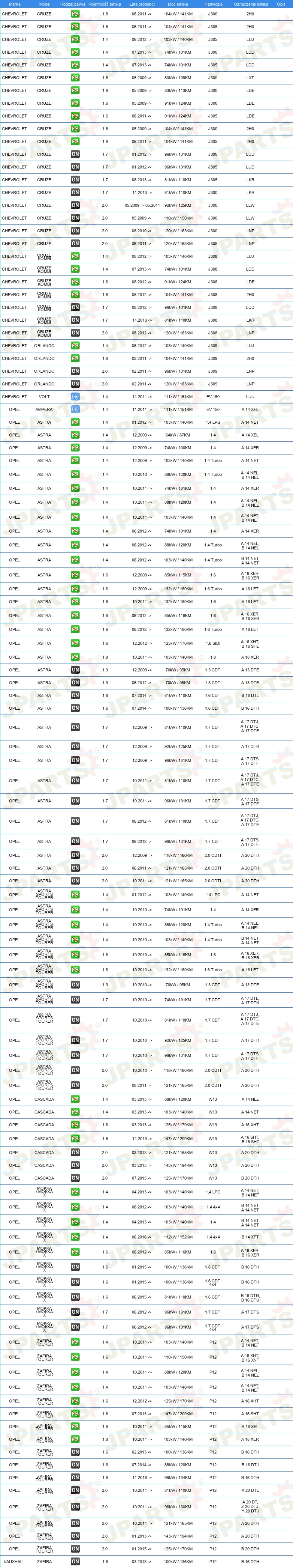Viewport: 293px width, 1568px height.
Task: Select the 112kW / 152KM power cell
Action: [178, 1237]
